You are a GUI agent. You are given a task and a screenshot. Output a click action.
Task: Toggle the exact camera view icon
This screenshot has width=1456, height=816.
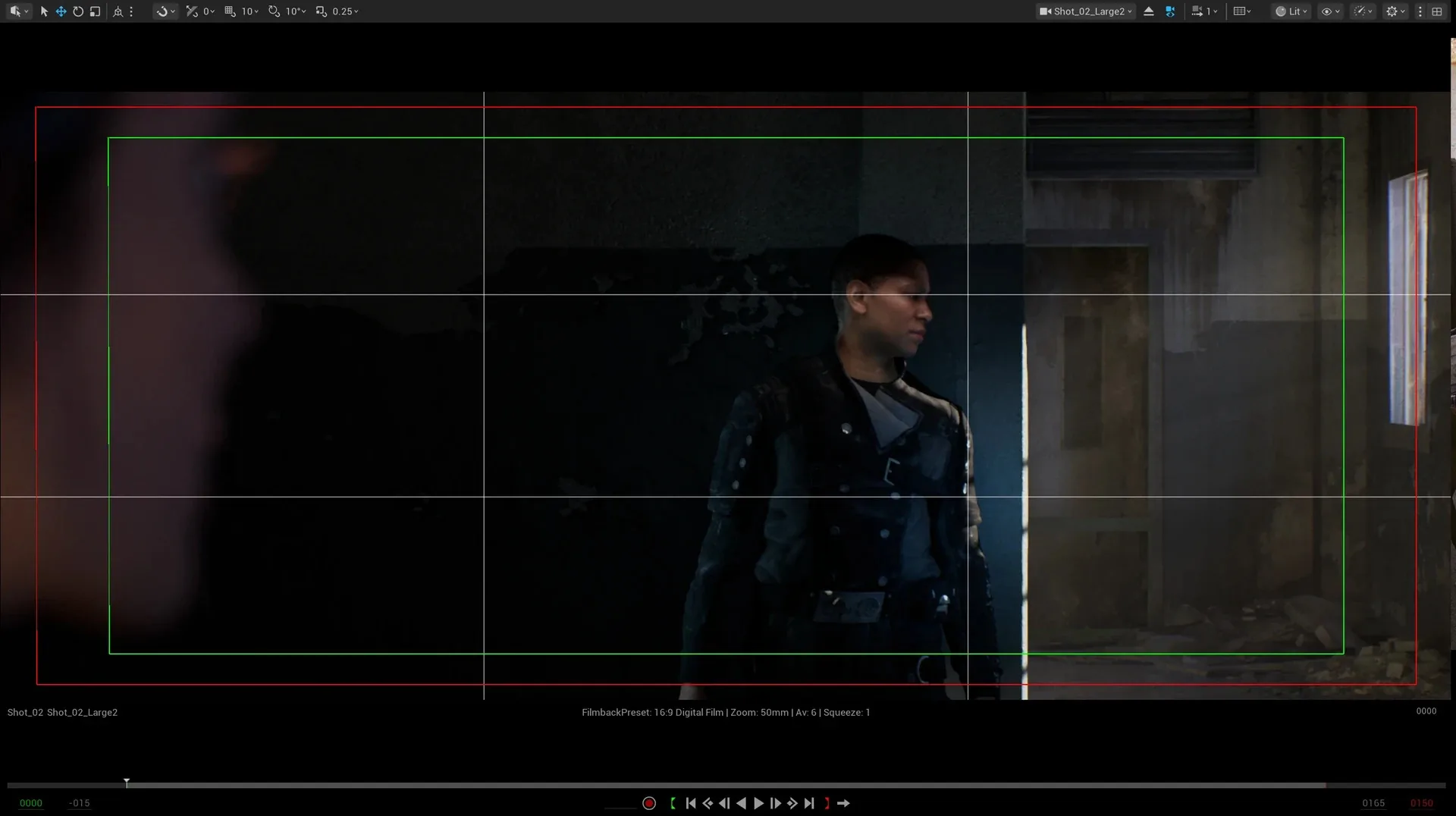pos(1170,11)
